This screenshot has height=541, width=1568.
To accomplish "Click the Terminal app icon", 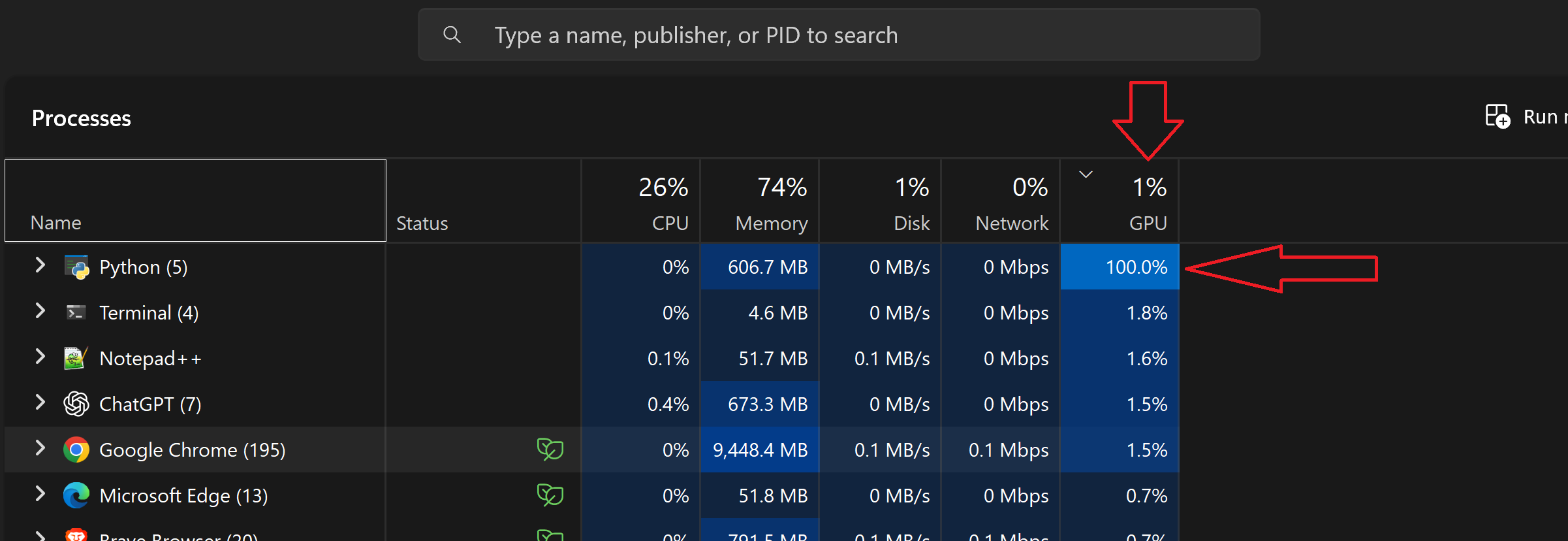I will [76, 313].
